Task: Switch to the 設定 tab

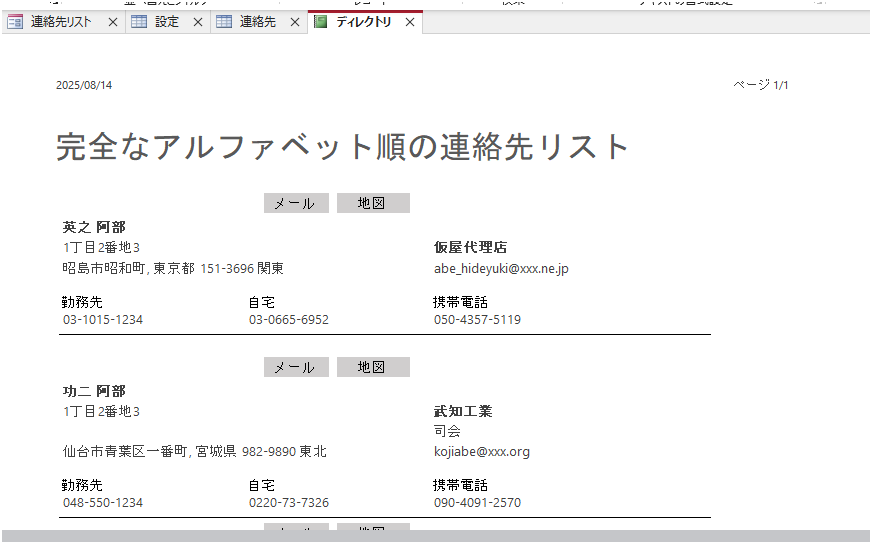Action: coord(167,22)
